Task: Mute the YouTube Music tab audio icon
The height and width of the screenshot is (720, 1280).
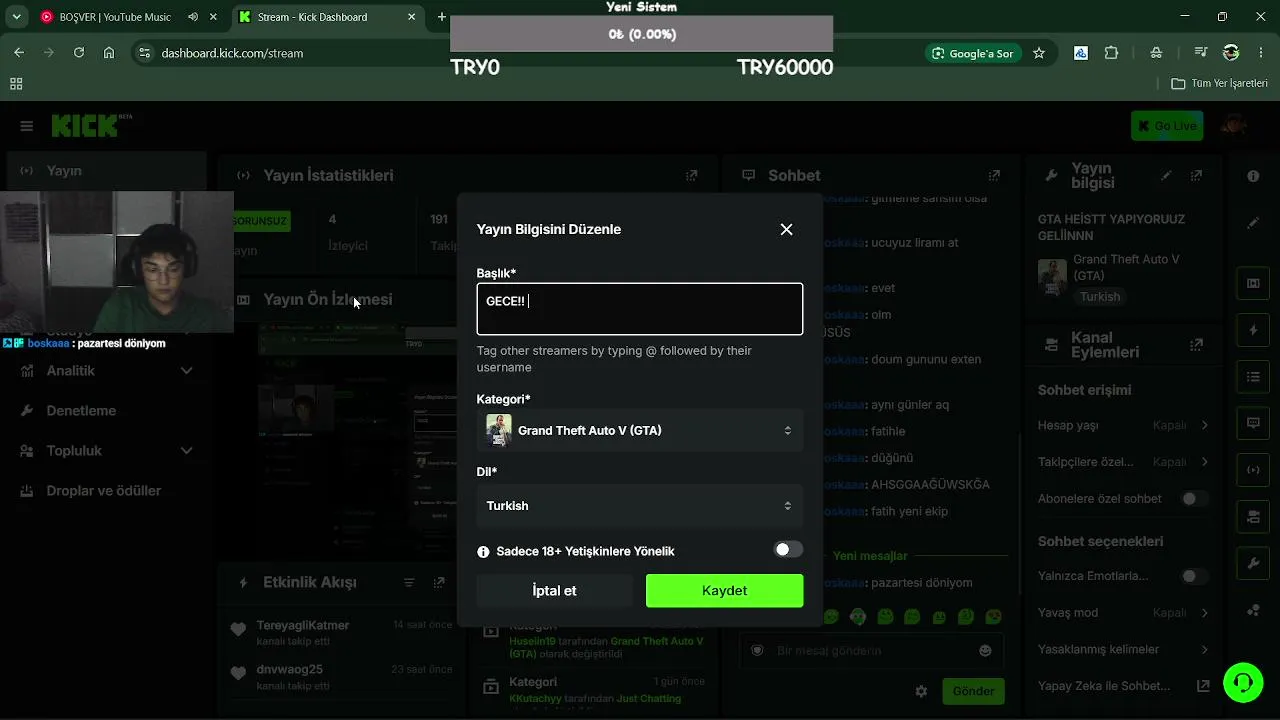Action: tap(192, 17)
